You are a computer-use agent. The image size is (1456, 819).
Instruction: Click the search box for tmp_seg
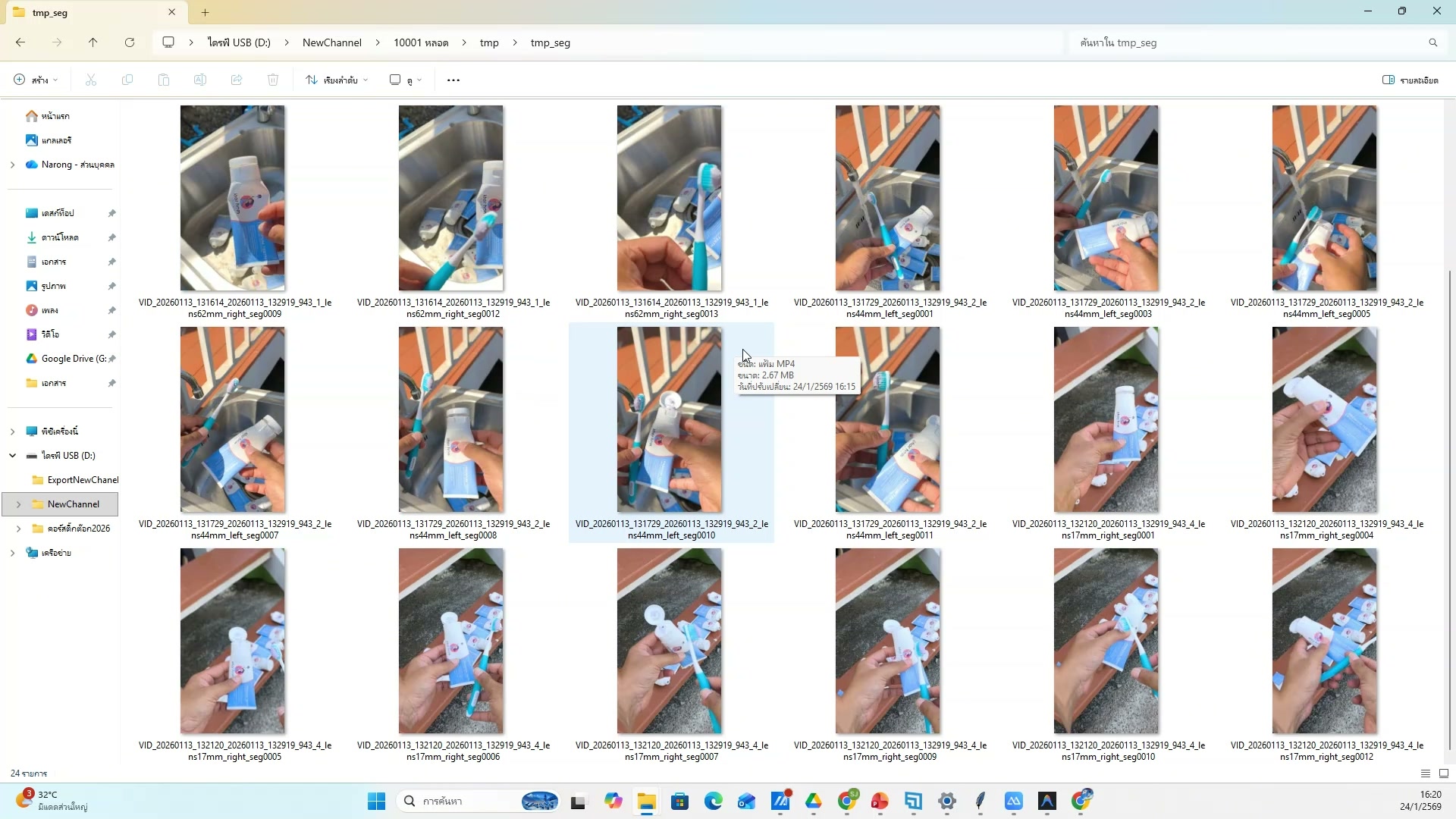[x=1251, y=42]
